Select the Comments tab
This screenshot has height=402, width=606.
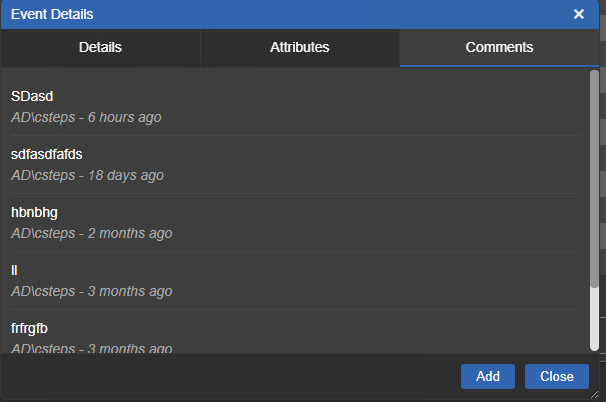tap(499, 48)
